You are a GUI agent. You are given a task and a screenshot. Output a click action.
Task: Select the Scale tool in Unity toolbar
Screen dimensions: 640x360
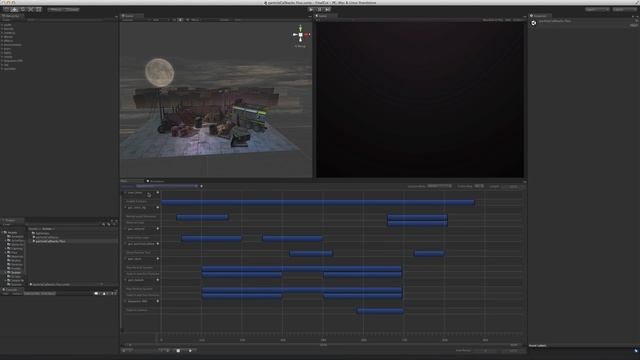pyautogui.click(x=31, y=9)
